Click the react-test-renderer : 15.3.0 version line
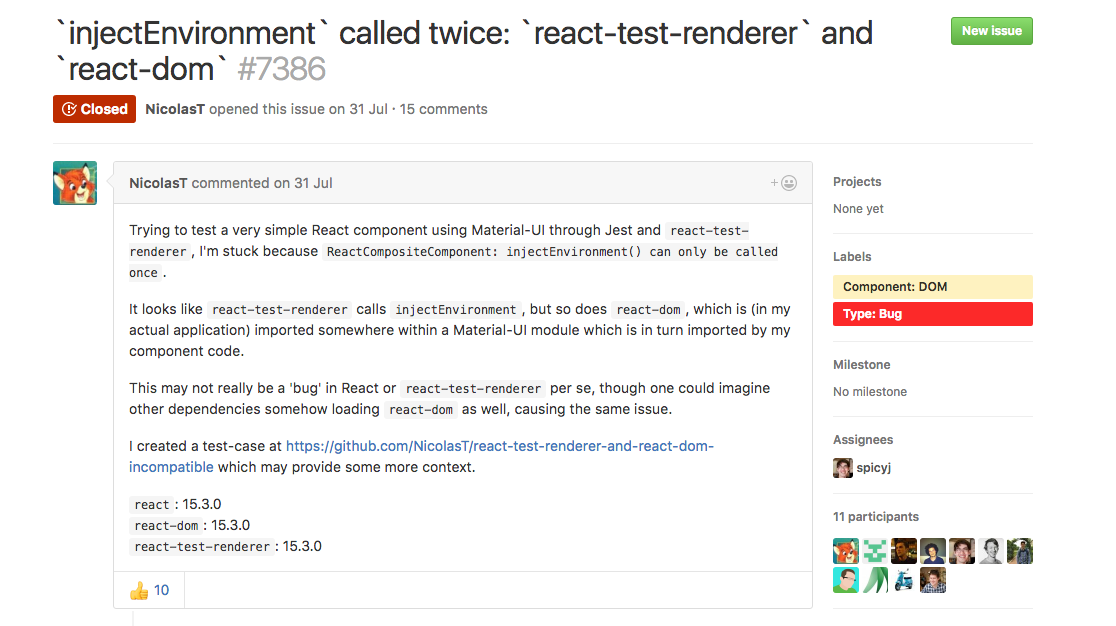 click(x=226, y=546)
